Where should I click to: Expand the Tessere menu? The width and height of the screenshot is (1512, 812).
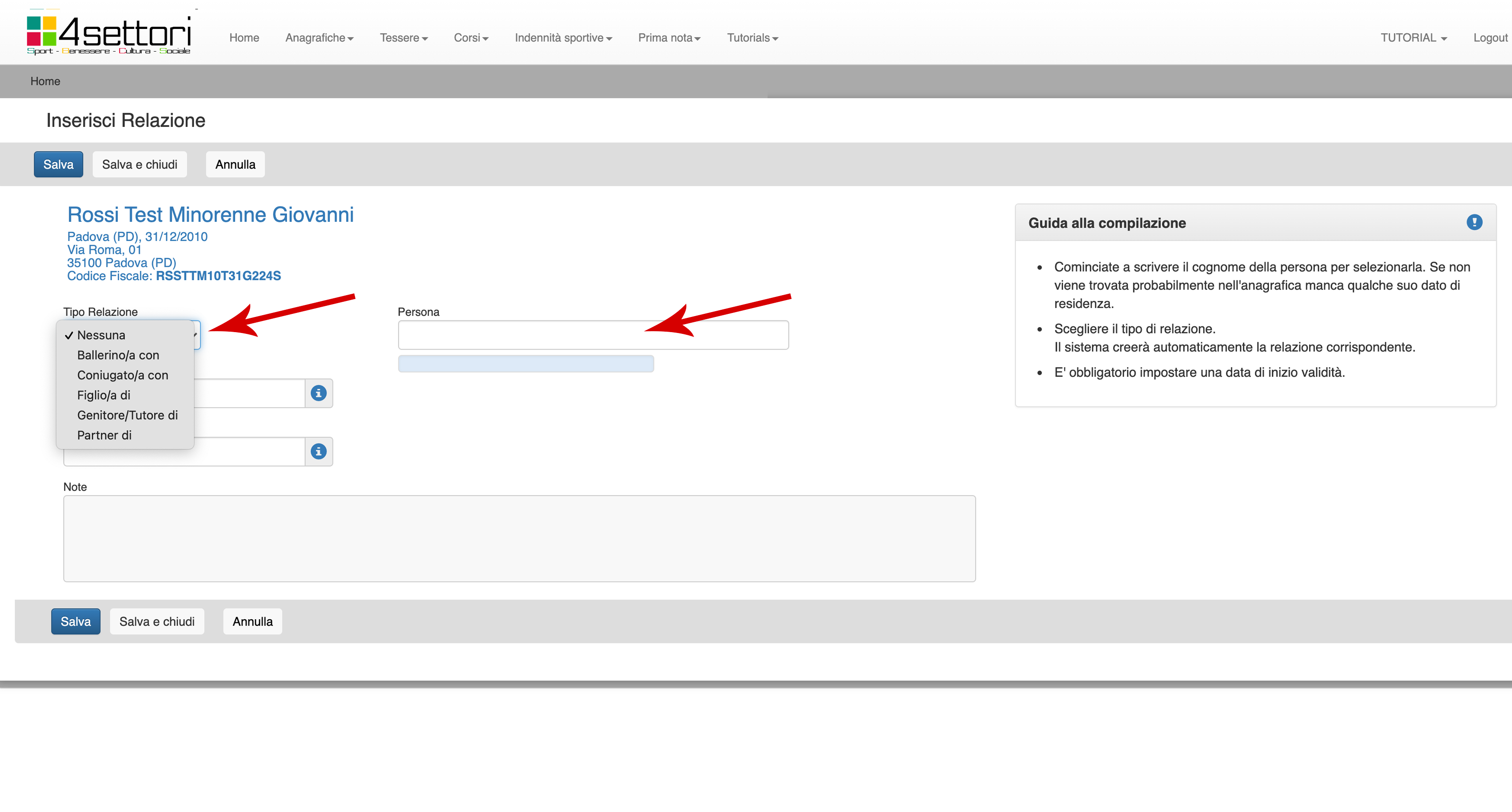403,37
